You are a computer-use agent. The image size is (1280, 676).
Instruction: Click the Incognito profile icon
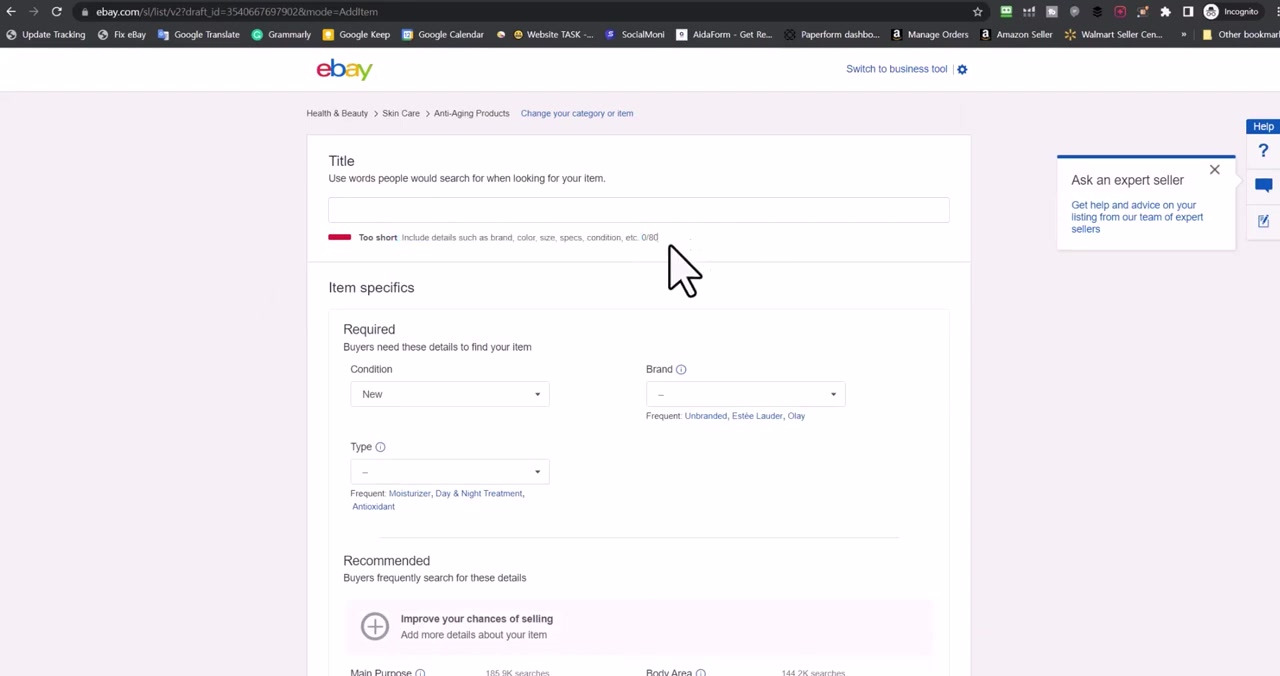(1211, 12)
